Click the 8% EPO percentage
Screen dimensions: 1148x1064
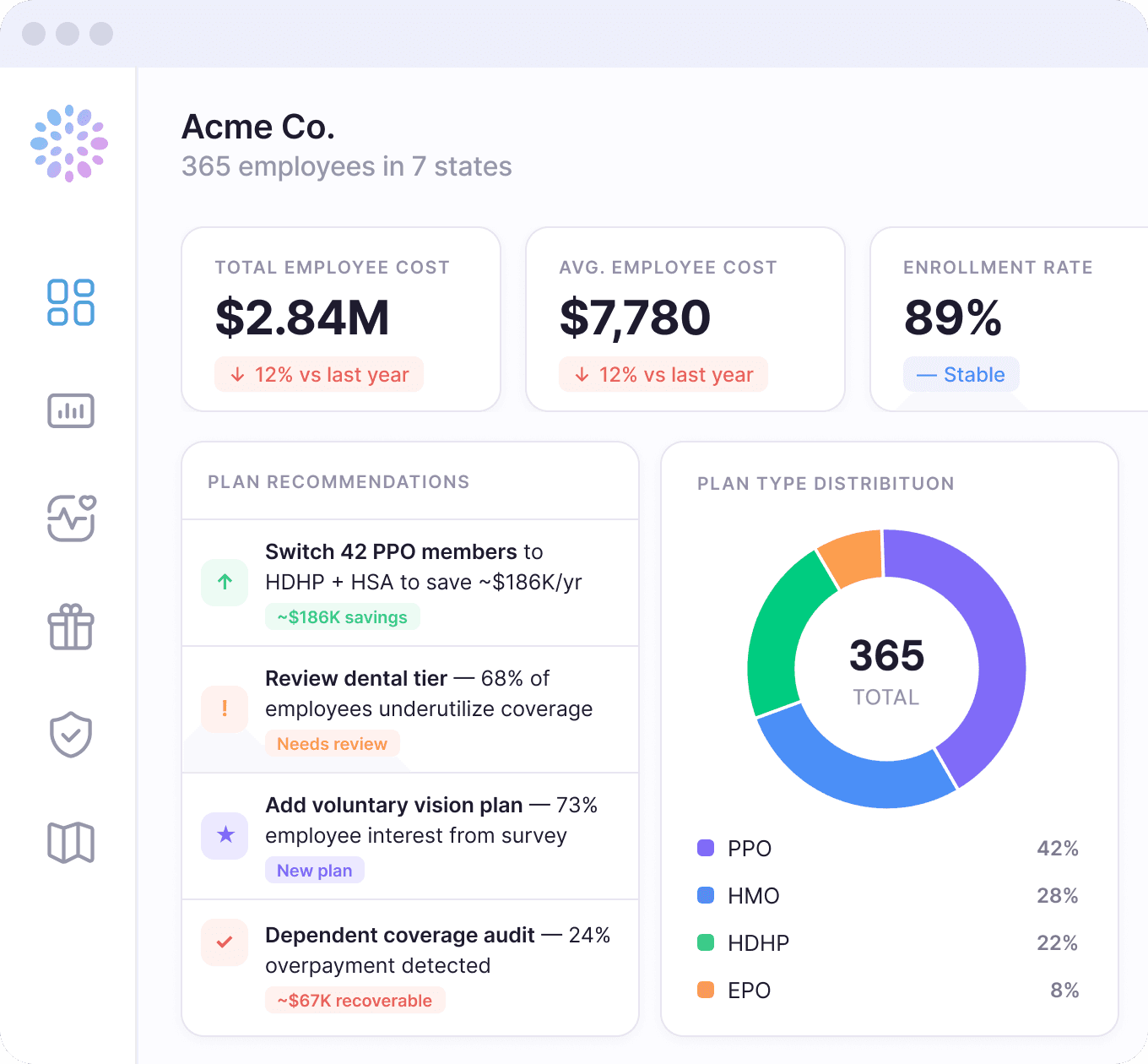(x=1064, y=991)
